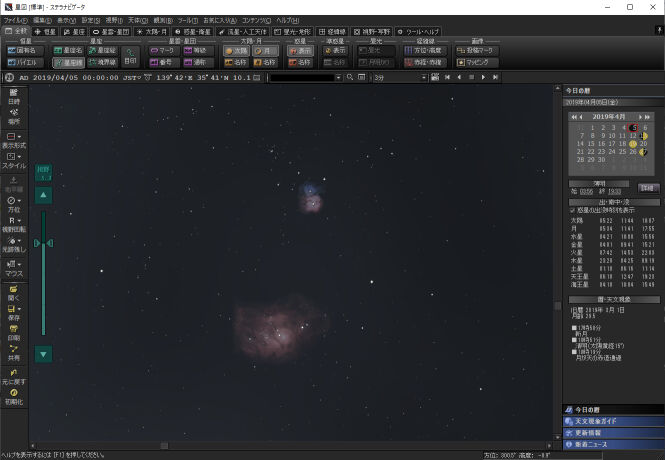Click the 更新情報 update info panel item
This screenshot has width=665, height=460.
(x=613, y=433)
